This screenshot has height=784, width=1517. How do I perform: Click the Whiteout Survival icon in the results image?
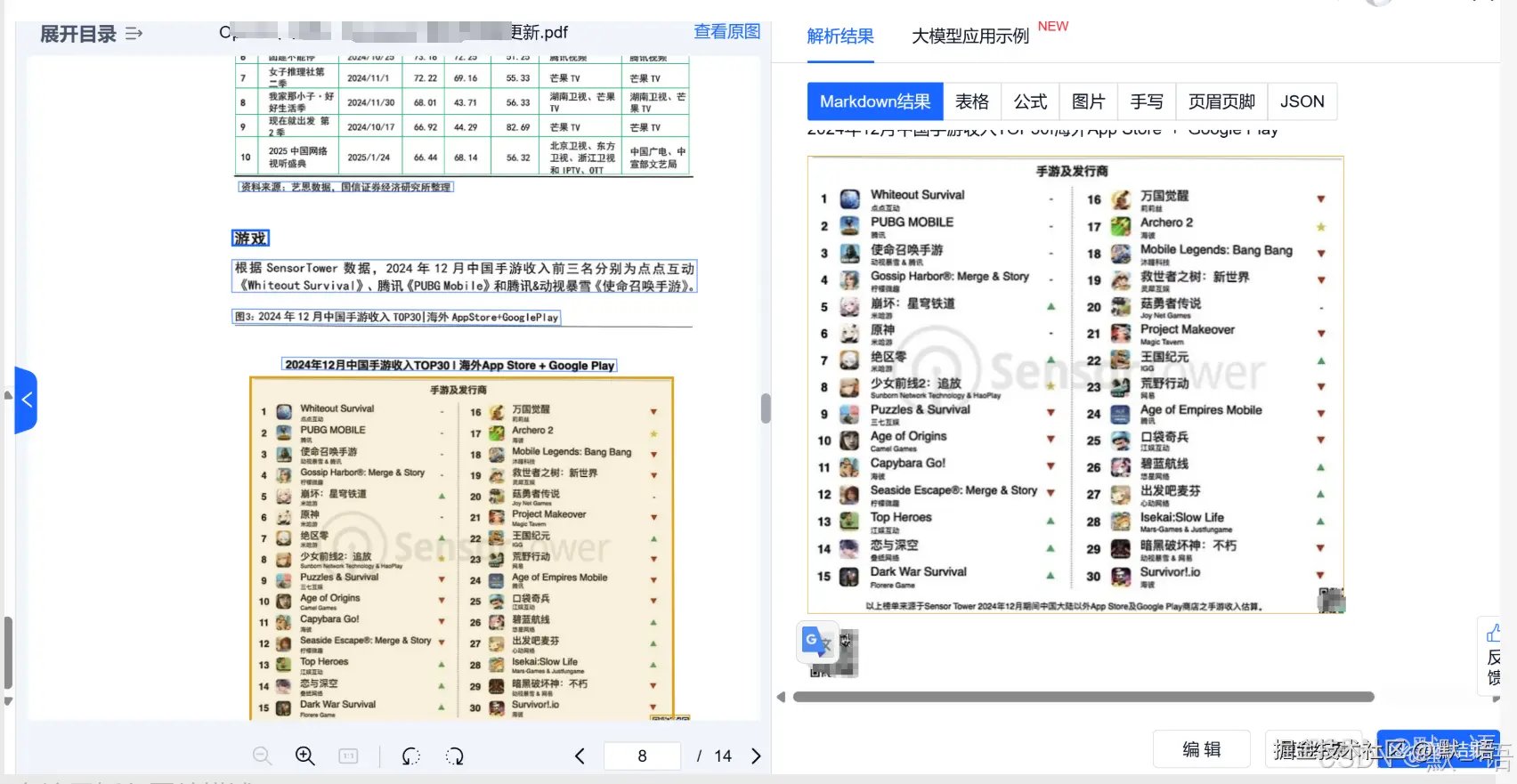point(849,199)
